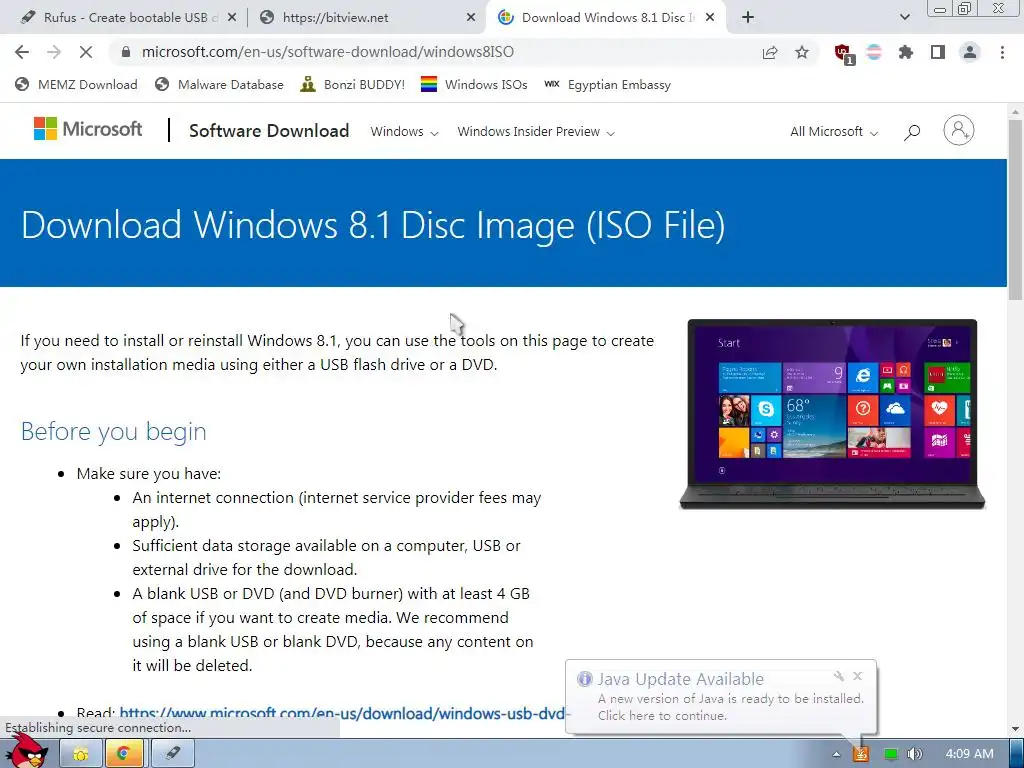Open Microsoft site search magnifier
The image size is (1024, 768).
tap(912, 133)
